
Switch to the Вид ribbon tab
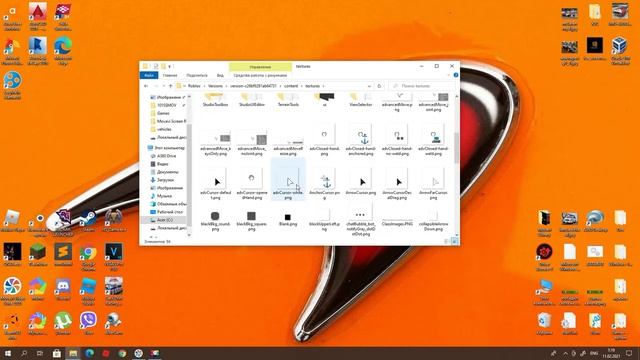pyautogui.click(x=220, y=76)
